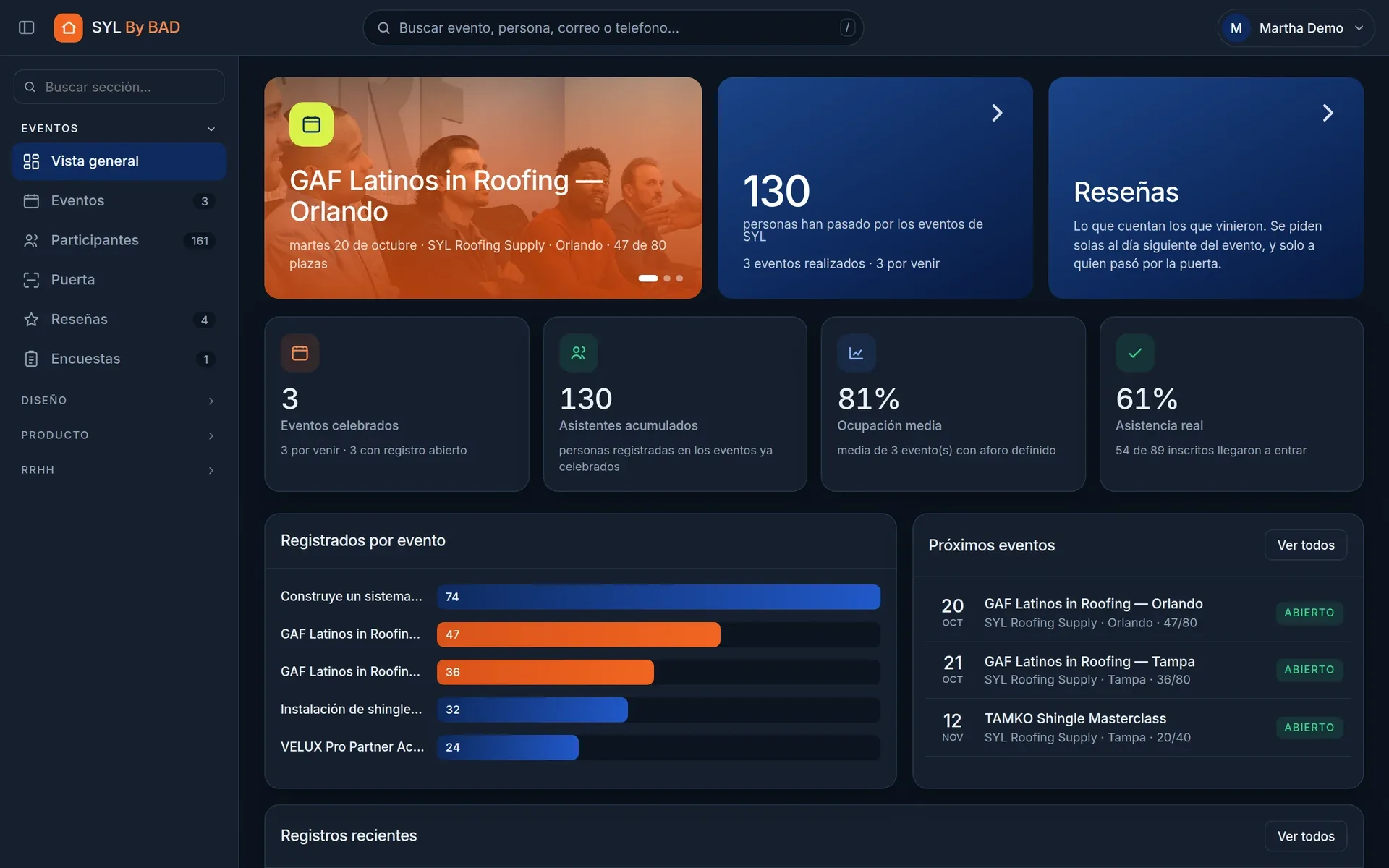
Task: Collapse the EVENTOS sidebar group
Action: 119,129
